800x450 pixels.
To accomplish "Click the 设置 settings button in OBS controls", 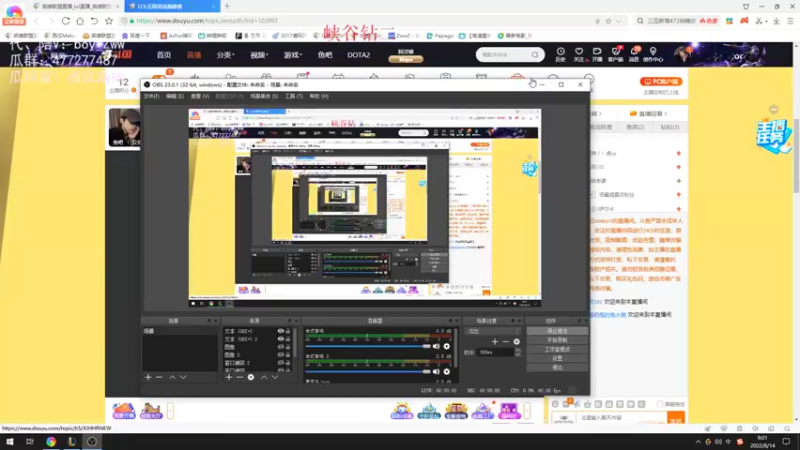I will 557,358.
